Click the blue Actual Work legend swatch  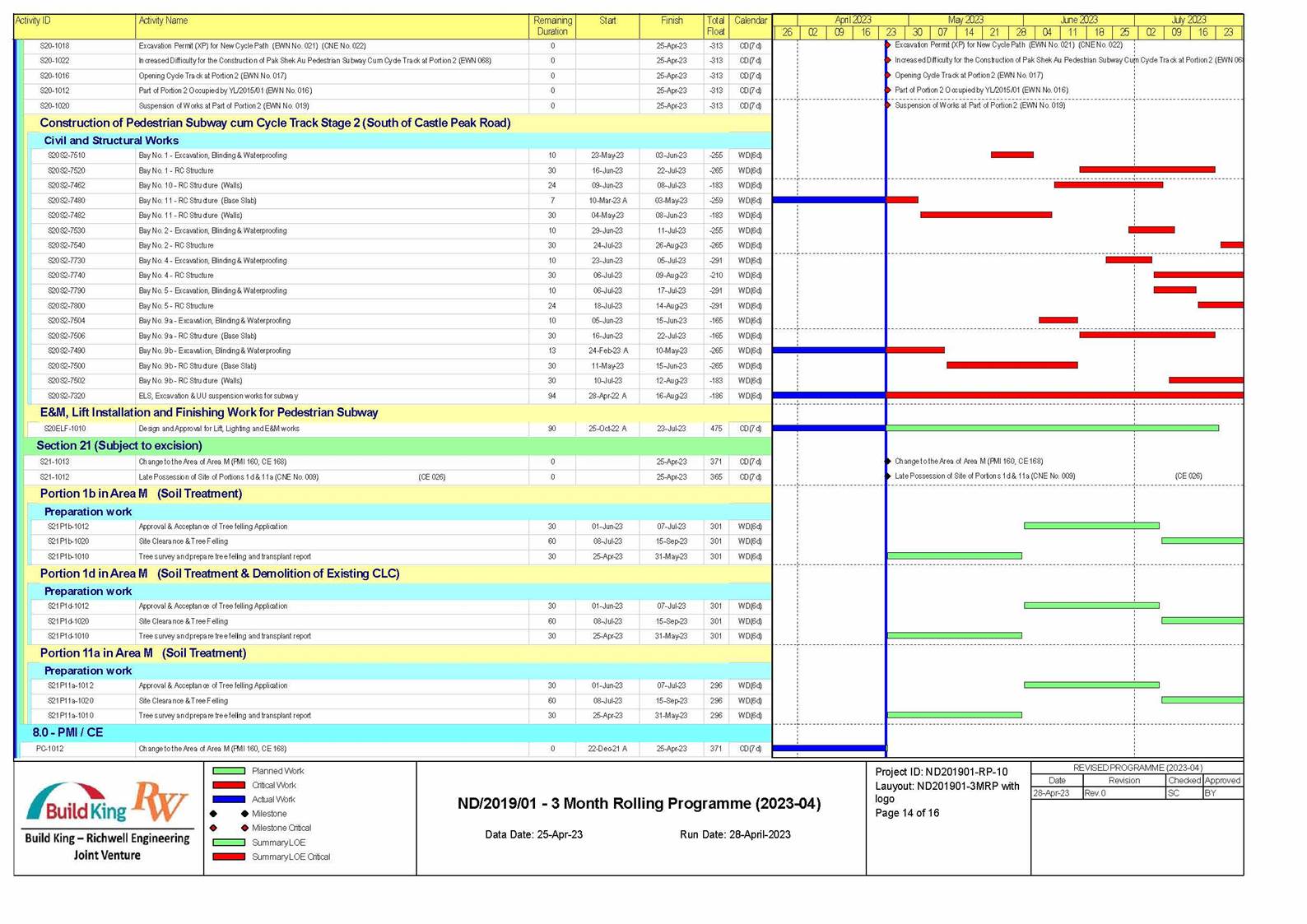click(229, 799)
